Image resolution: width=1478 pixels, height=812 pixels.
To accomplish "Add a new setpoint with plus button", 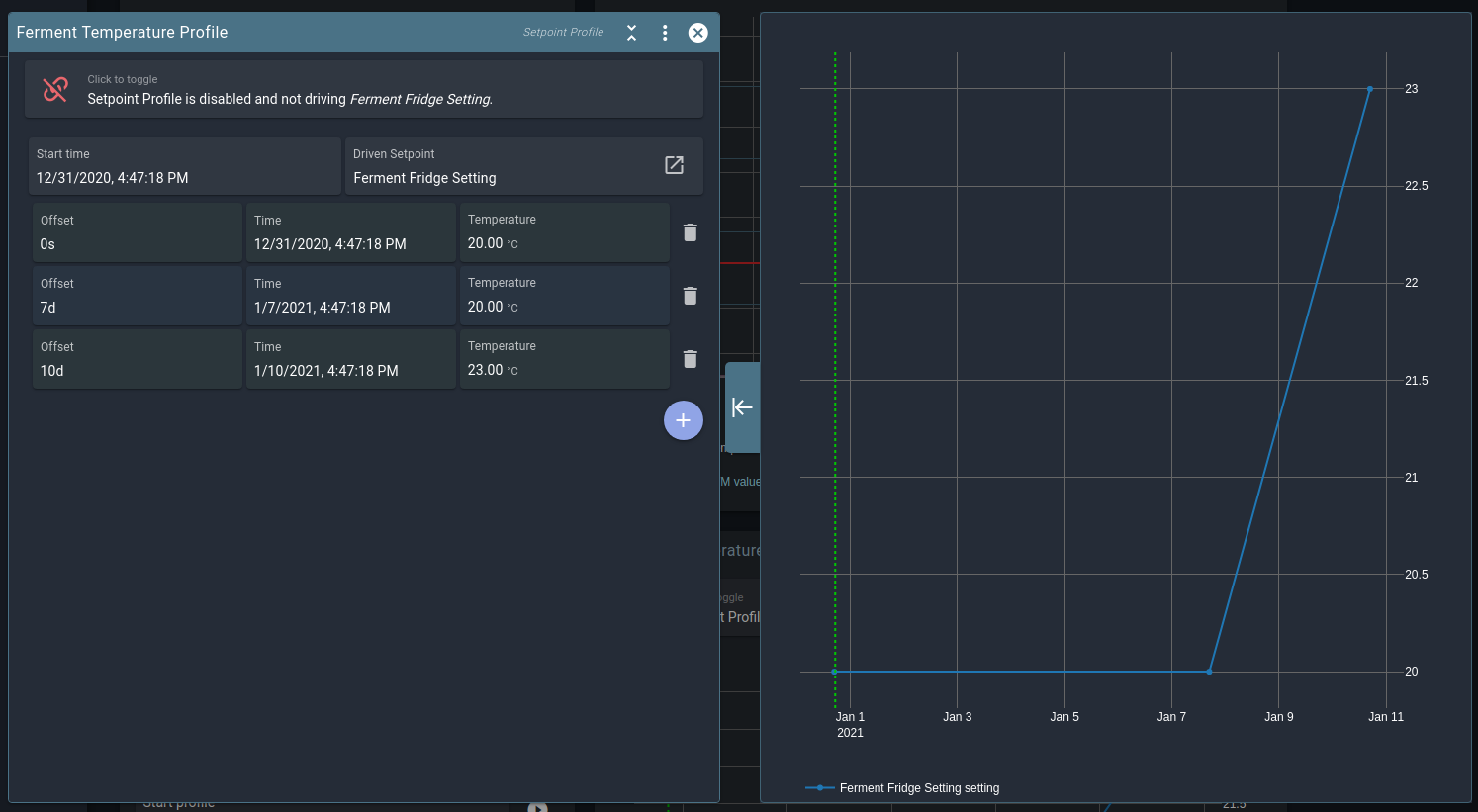I will [x=684, y=420].
